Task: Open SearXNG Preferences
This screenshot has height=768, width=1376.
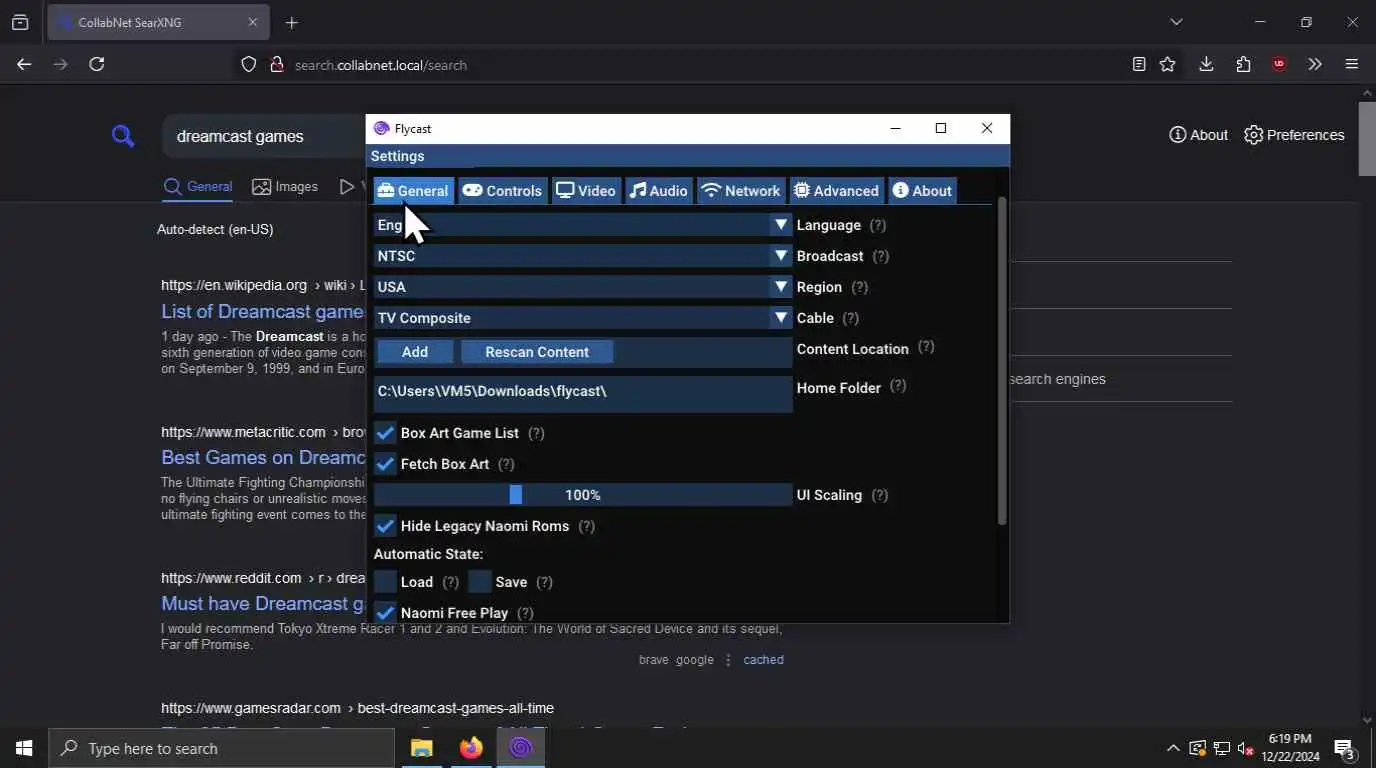Action: [x=1294, y=135]
